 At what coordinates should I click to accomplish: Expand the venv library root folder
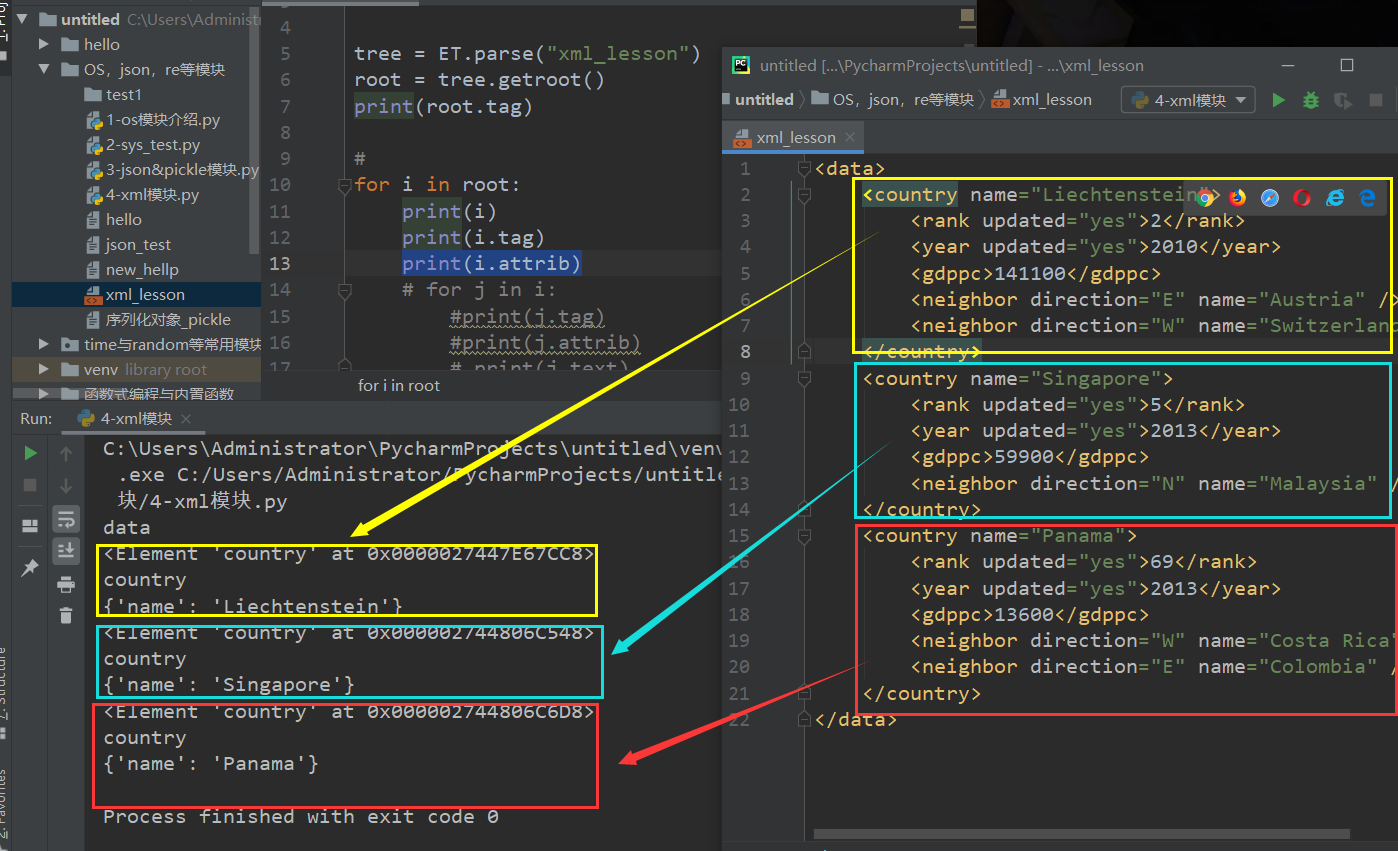tap(44, 369)
